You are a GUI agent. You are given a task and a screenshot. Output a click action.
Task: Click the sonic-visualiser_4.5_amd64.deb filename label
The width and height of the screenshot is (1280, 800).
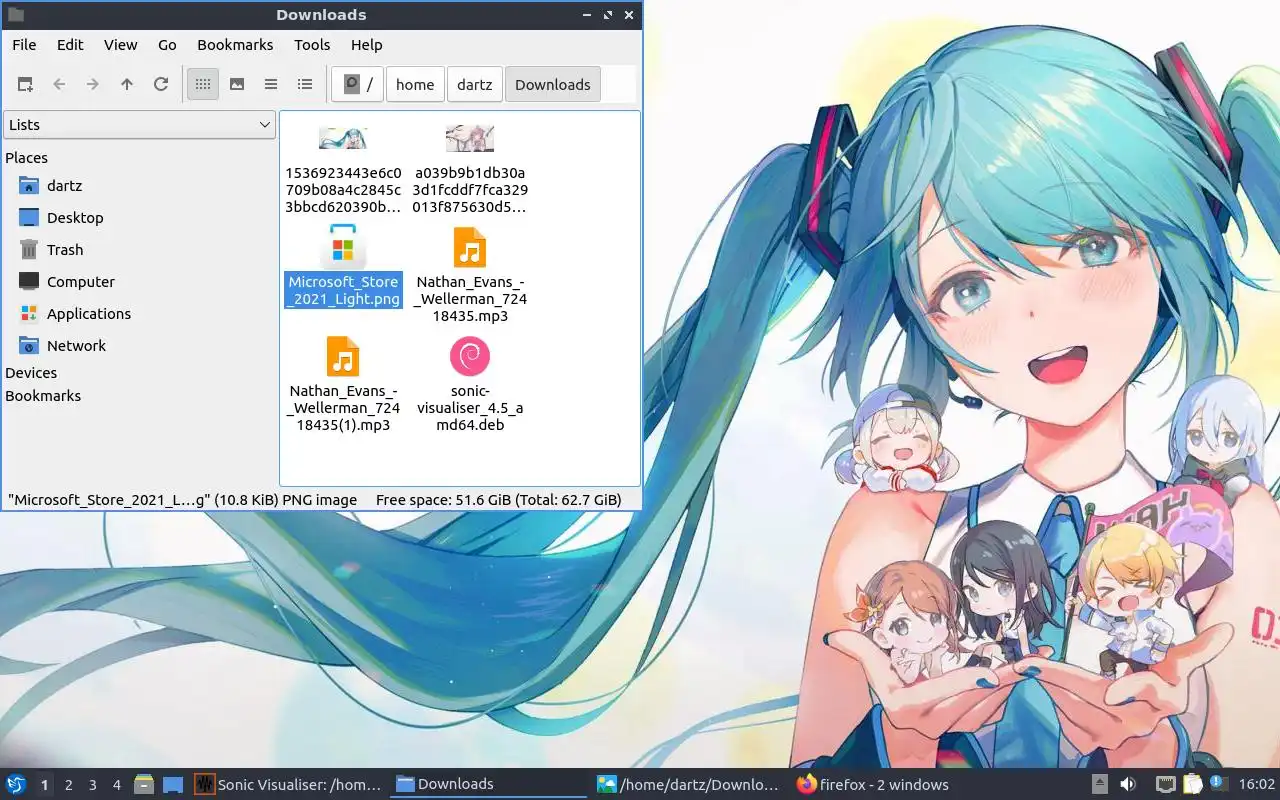[470, 408]
